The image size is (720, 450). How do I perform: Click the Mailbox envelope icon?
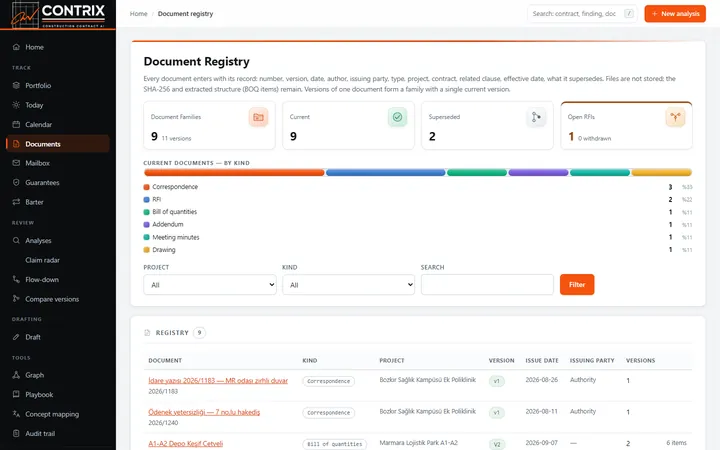click(x=16, y=163)
